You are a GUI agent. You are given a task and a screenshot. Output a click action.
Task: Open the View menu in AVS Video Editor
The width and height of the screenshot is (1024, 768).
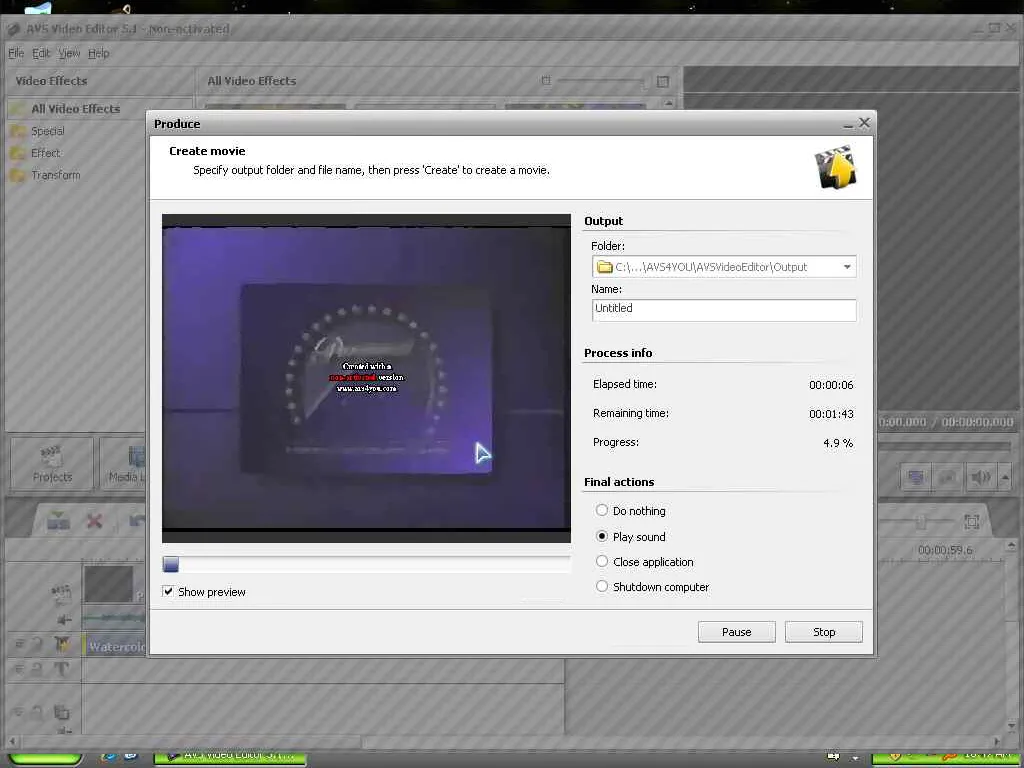click(x=69, y=54)
